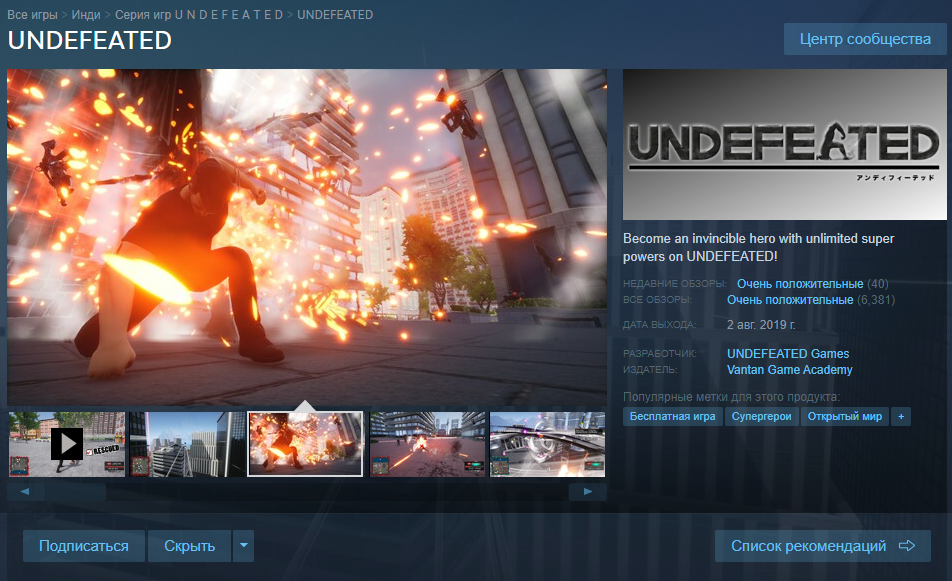The image size is (952, 581).
Task: Open recent reviews Очень положительные (40)
Action: 812,284
